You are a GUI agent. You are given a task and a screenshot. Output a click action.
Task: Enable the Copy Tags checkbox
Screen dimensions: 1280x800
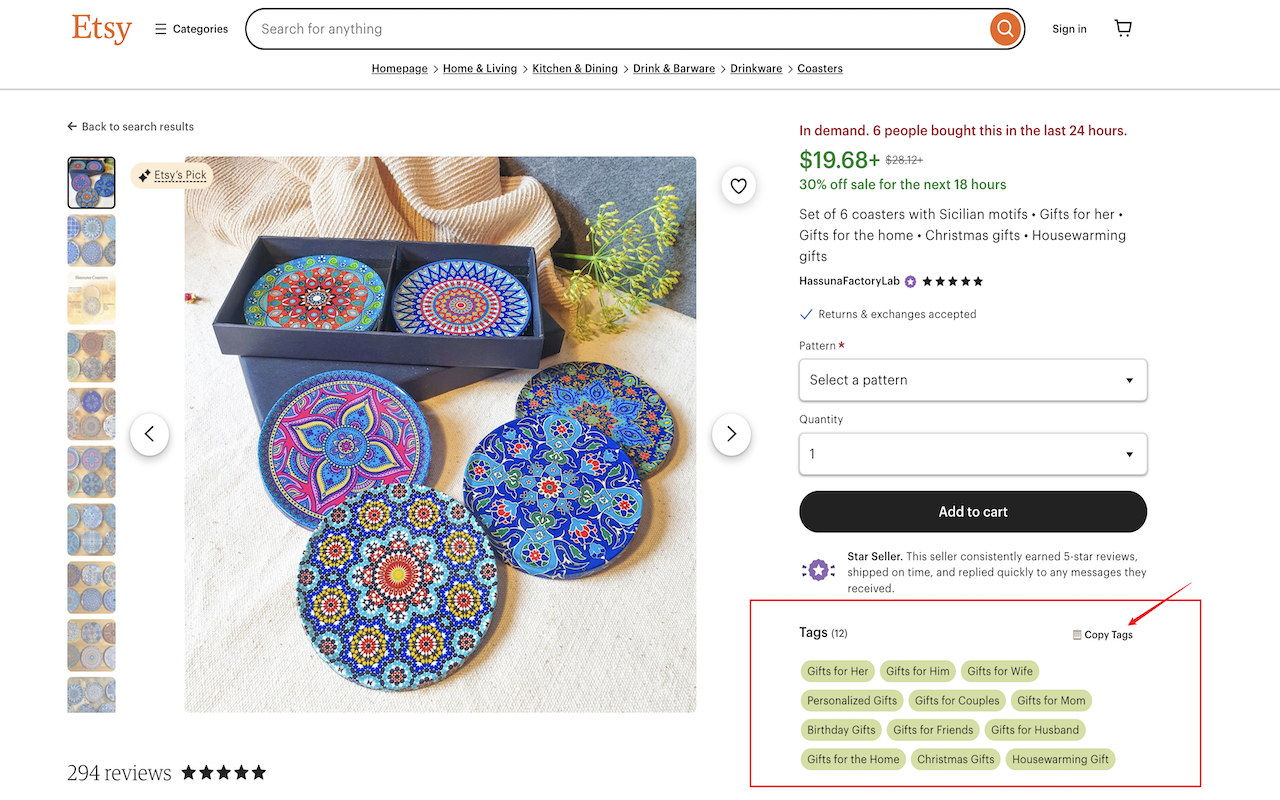[1076, 634]
